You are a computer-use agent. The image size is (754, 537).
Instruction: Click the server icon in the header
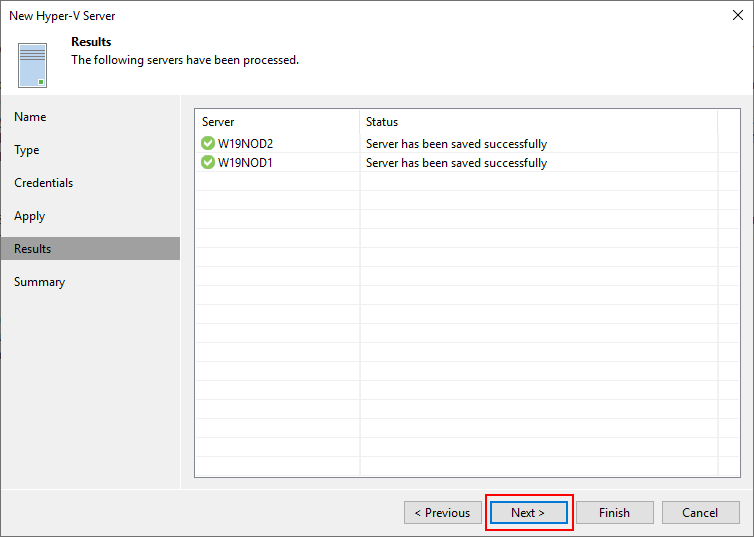click(x=32, y=65)
